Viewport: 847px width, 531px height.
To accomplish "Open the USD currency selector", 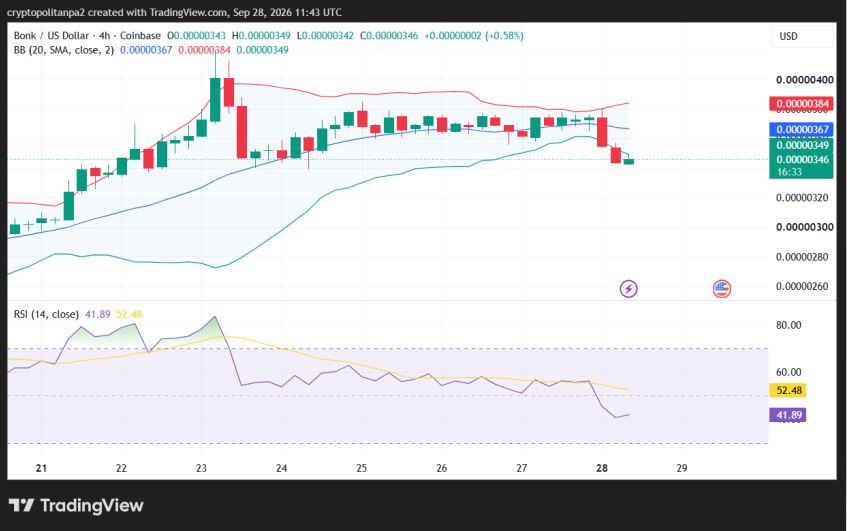I will pyautogui.click(x=803, y=36).
